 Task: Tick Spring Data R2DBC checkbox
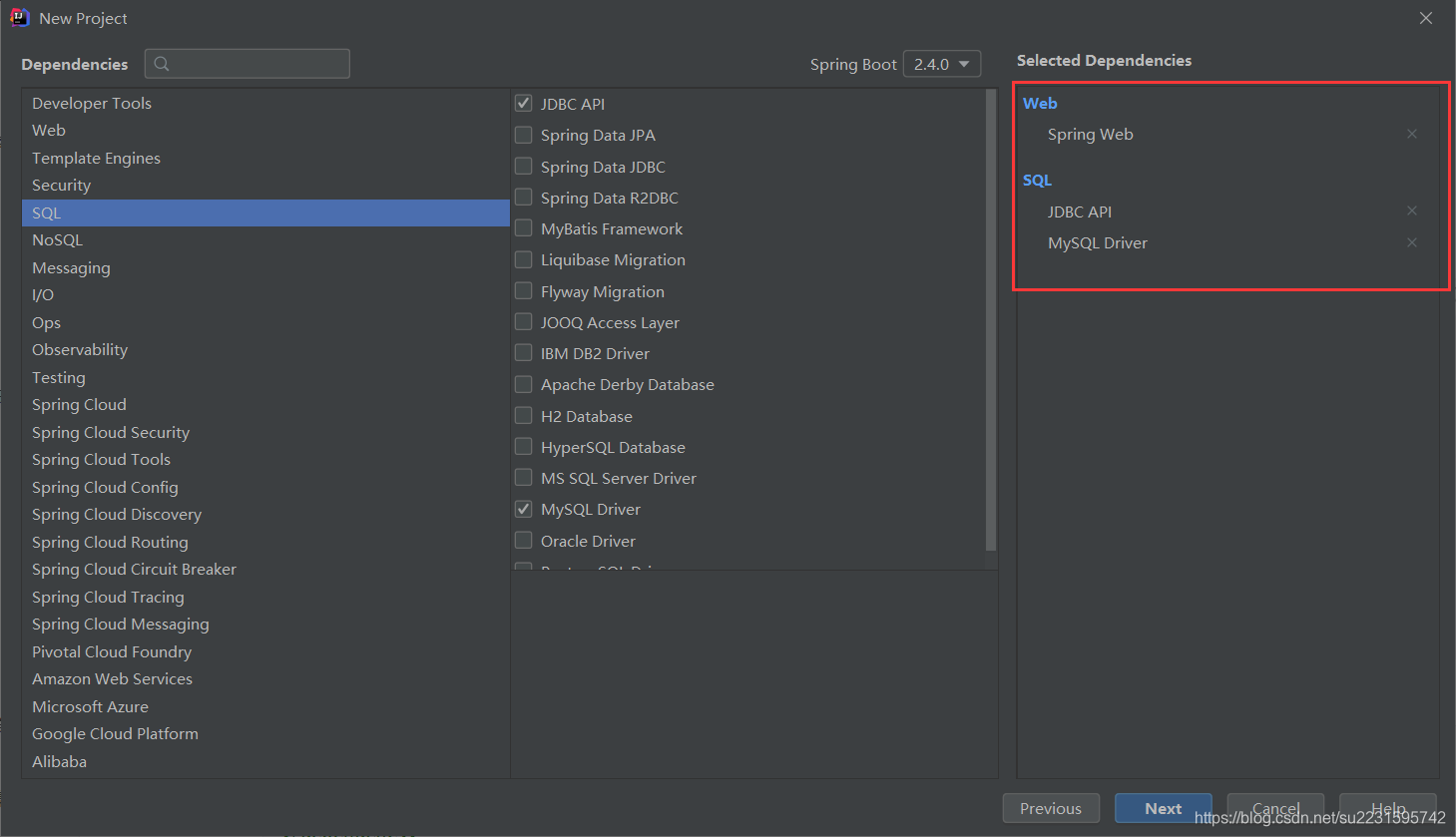point(523,197)
